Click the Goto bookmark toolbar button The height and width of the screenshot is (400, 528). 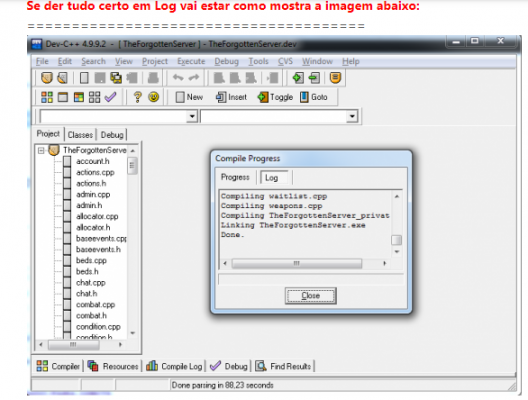tap(314, 97)
